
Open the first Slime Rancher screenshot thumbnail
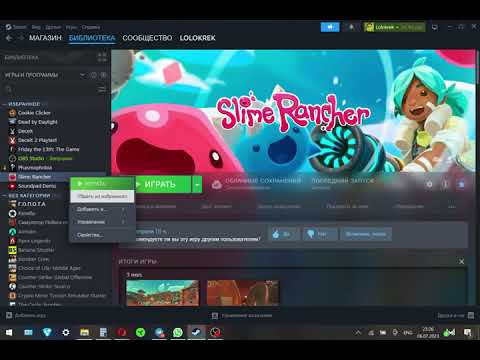(x=163, y=293)
